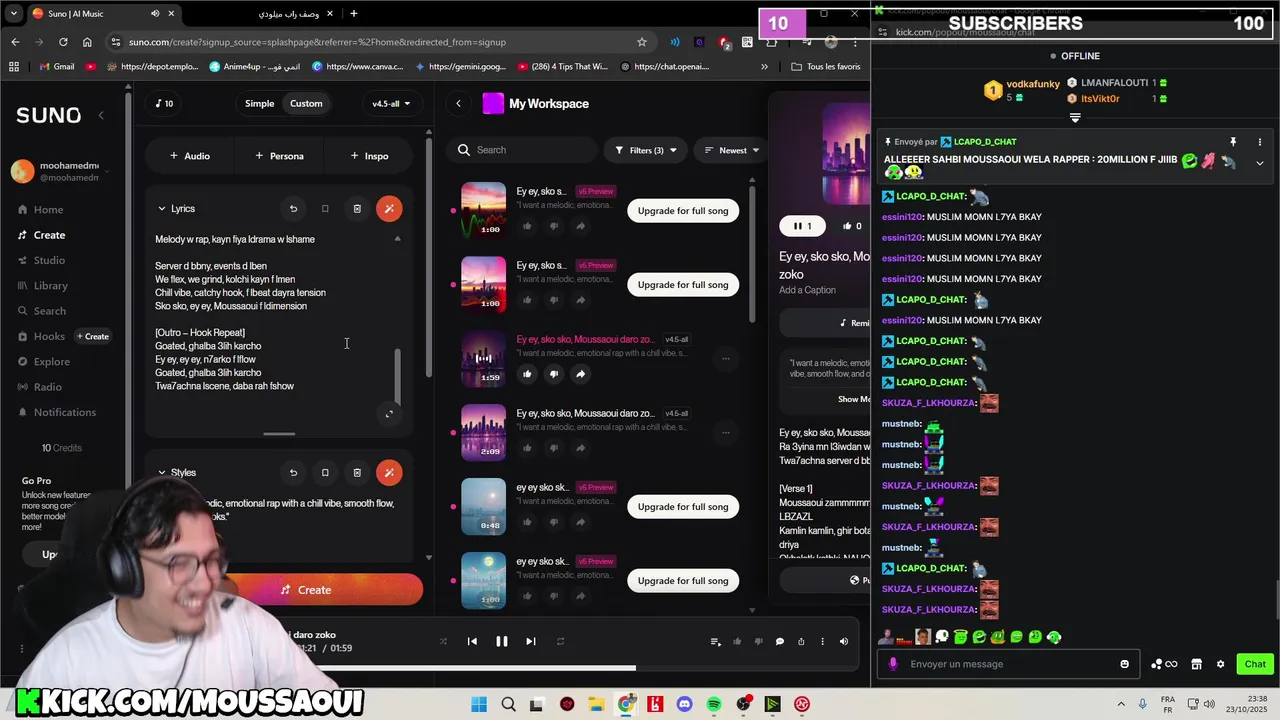Clear styles with the Styles trash icon

[357, 472]
